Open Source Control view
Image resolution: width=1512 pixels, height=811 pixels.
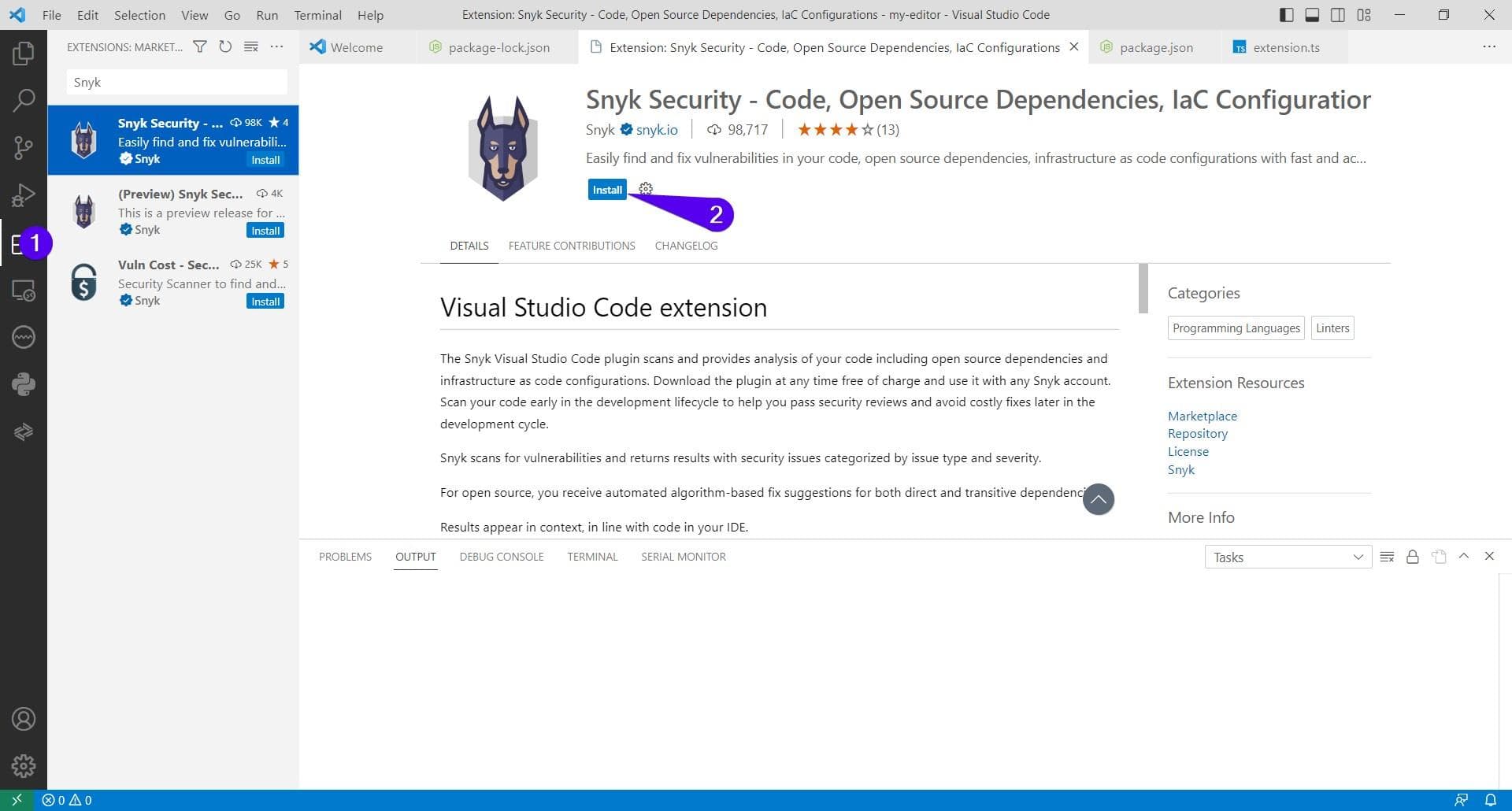click(x=24, y=147)
